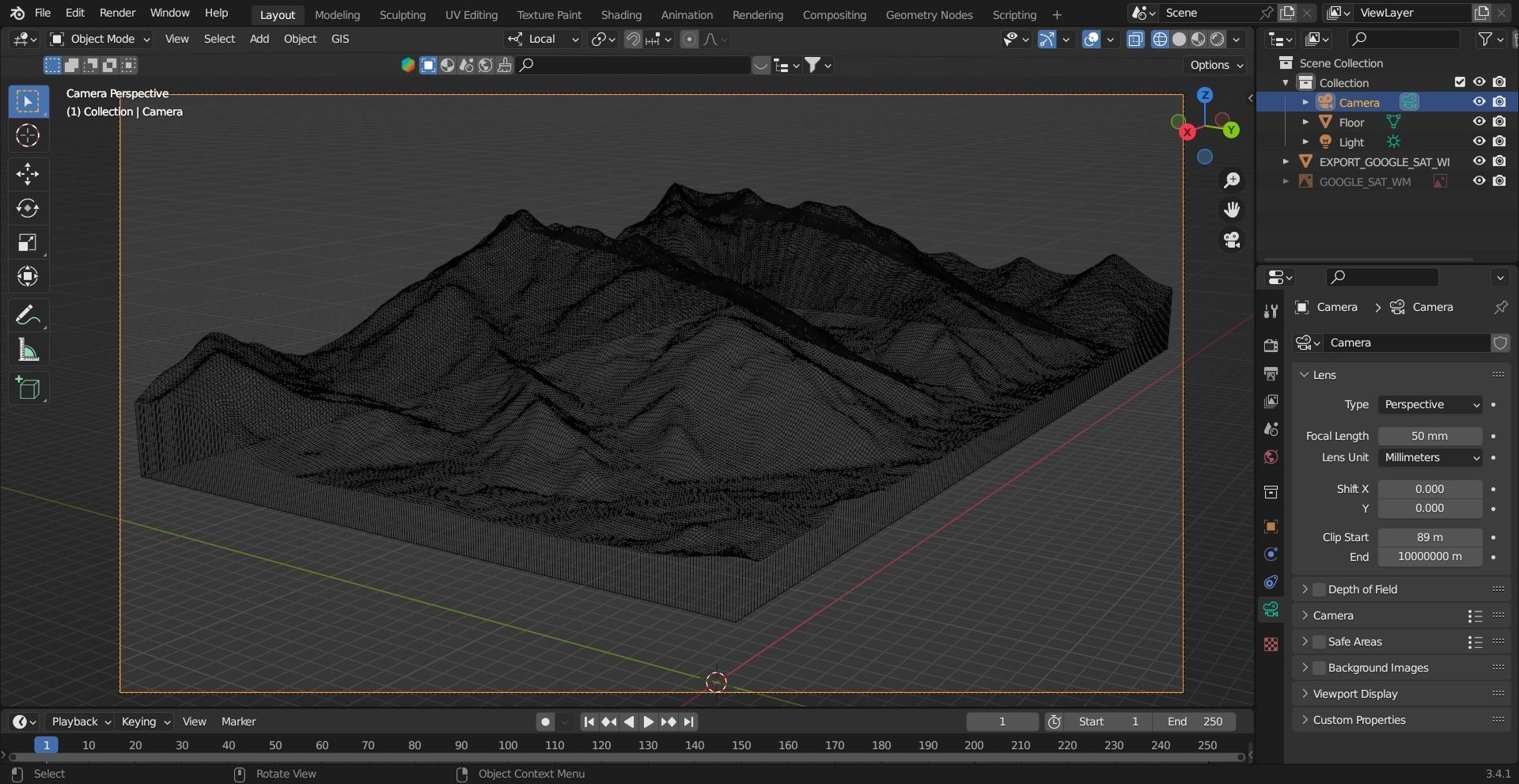The height and width of the screenshot is (784, 1519).
Task: Hide the Light object in viewport
Action: point(1479,142)
